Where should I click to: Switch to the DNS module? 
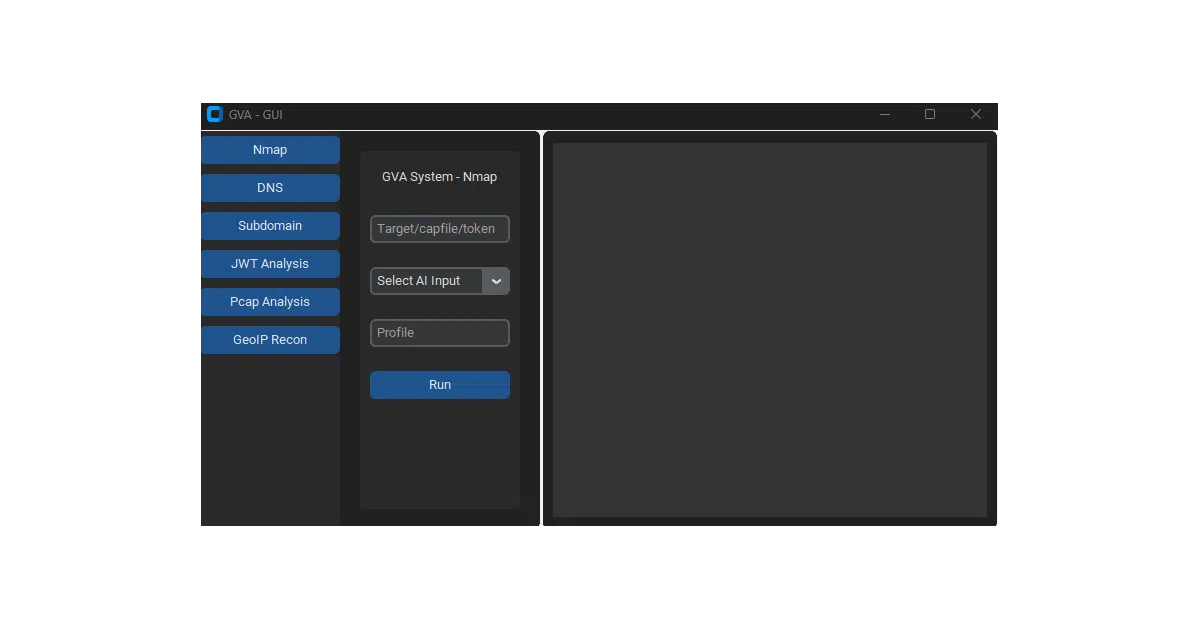click(x=270, y=188)
